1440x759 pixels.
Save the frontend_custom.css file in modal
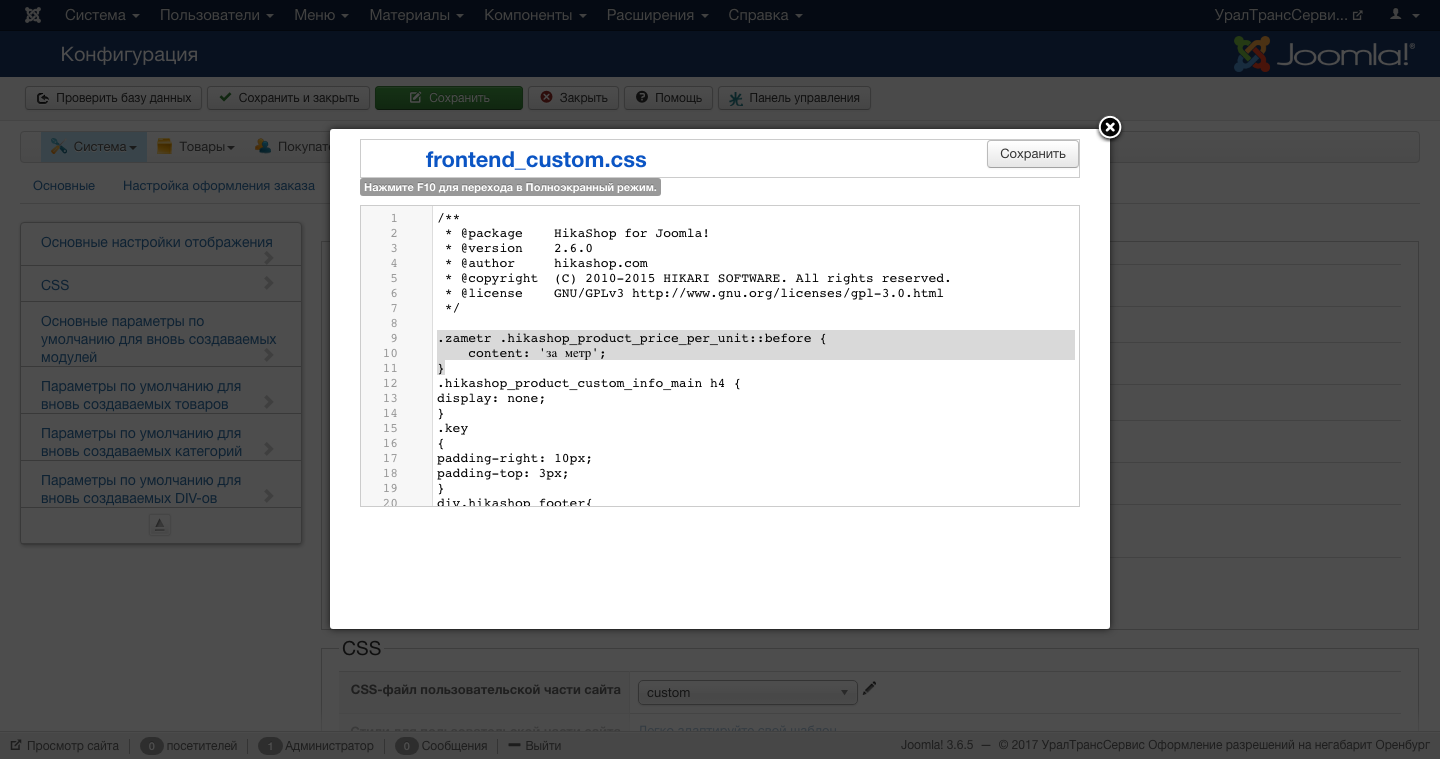click(x=1033, y=153)
